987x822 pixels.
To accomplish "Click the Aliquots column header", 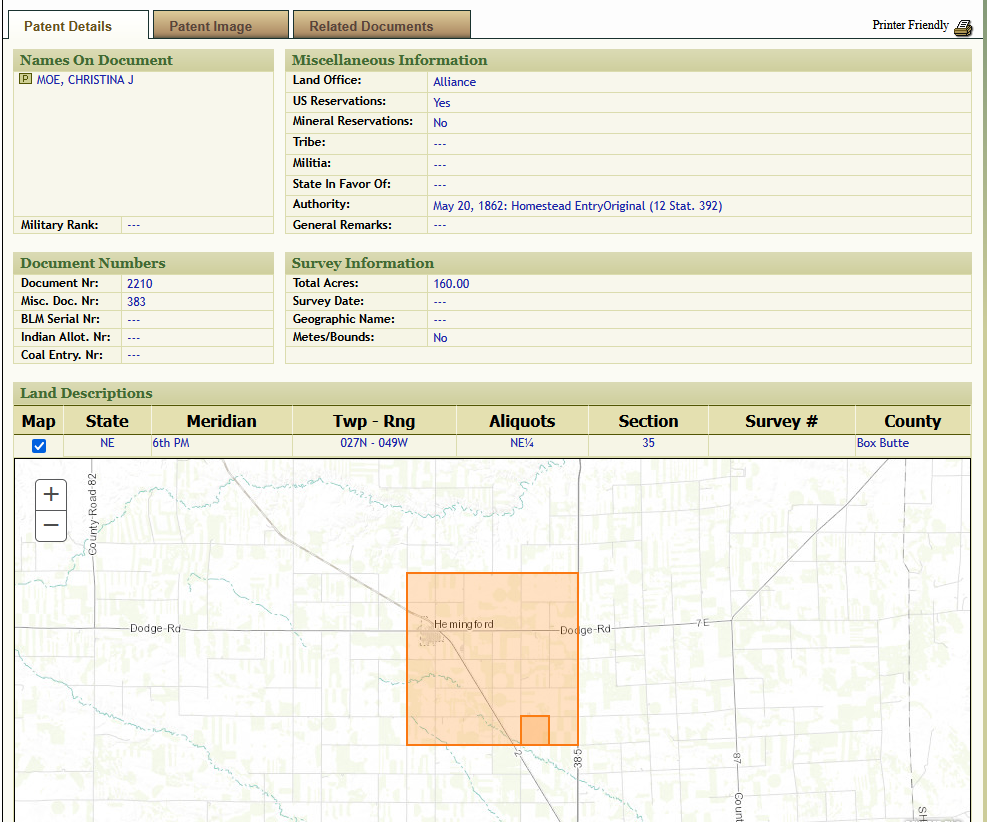I will (522, 421).
